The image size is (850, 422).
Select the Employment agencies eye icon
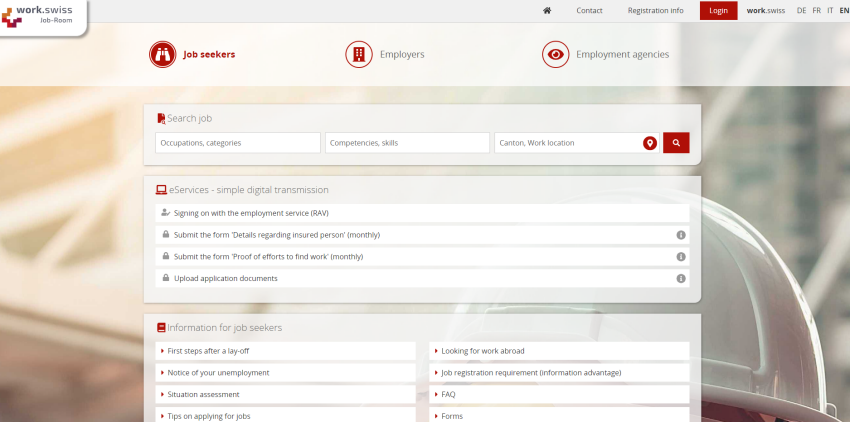[x=555, y=55]
